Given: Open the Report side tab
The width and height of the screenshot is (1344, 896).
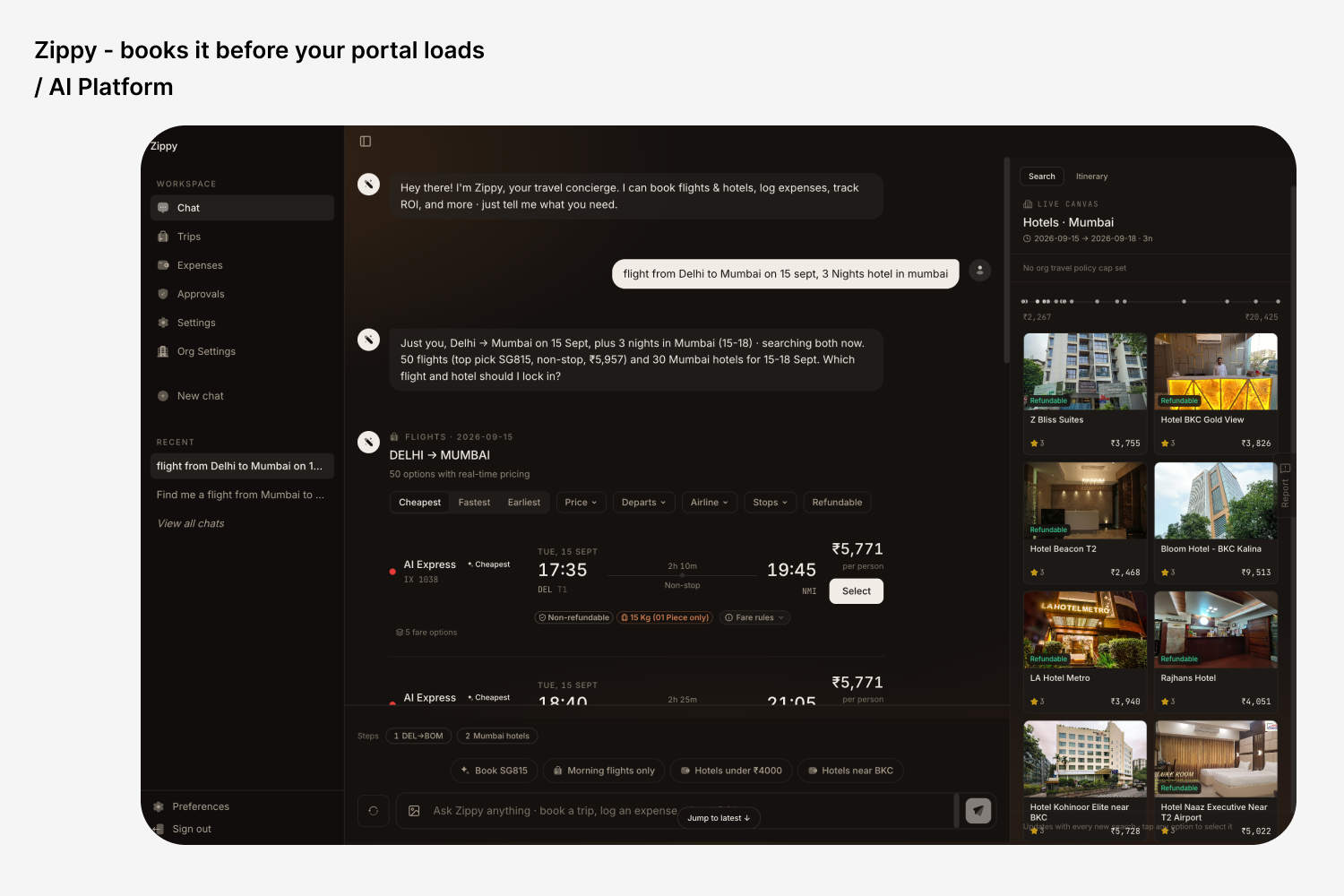Looking at the screenshot, I should (1285, 487).
